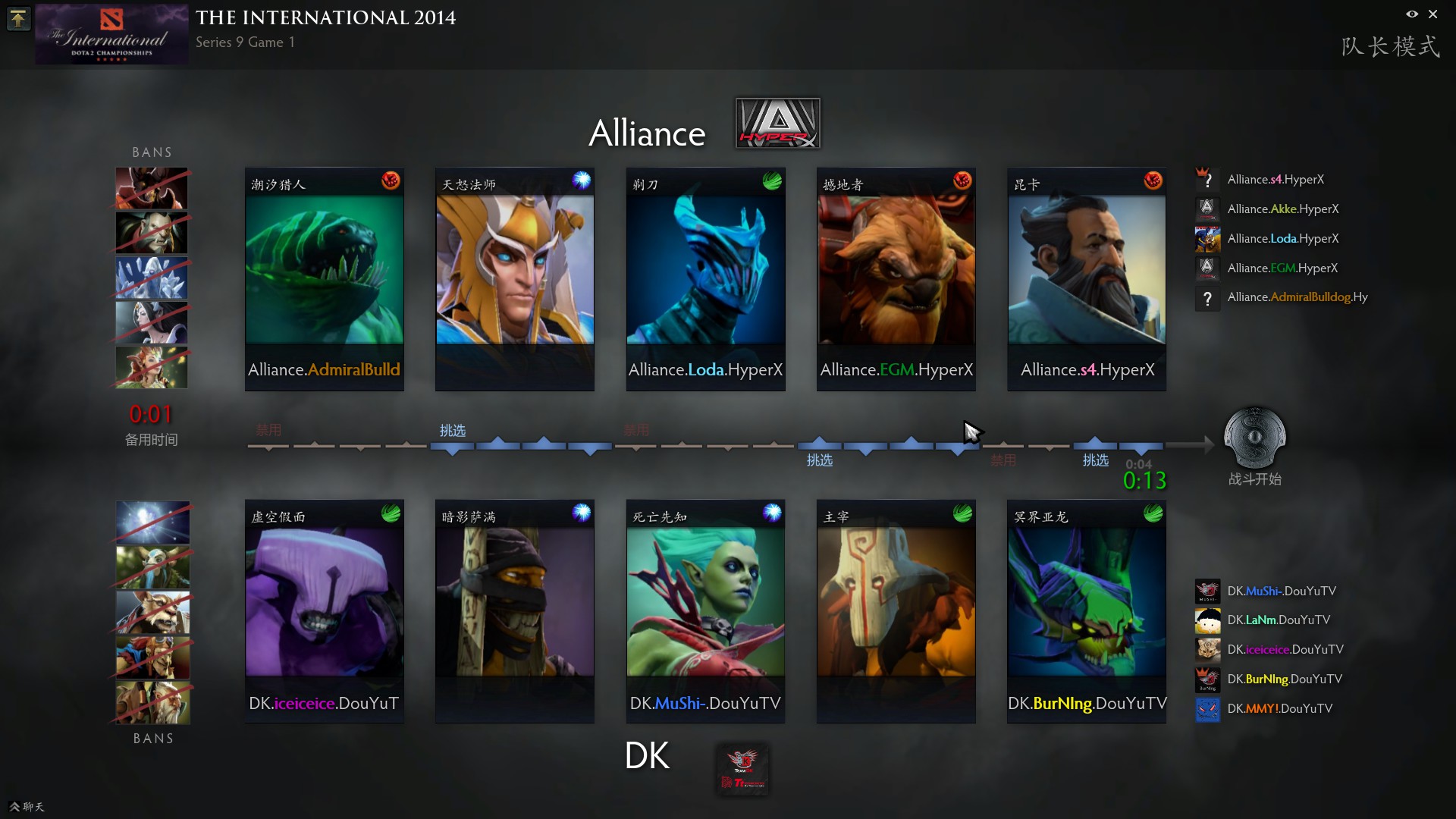
Task: Click the Aegis battle start icon
Action: click(x=1254, y=438)
